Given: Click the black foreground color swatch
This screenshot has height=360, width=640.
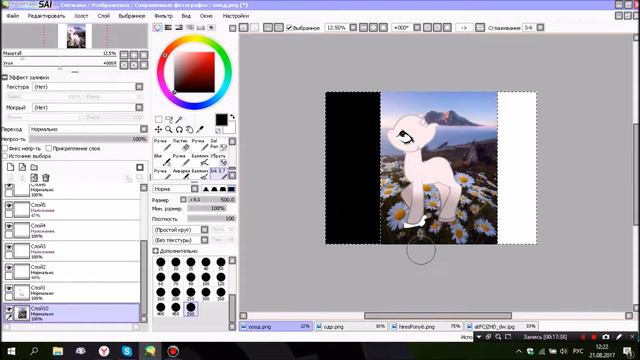Looking at the screenshot, I should coord(221,120).
